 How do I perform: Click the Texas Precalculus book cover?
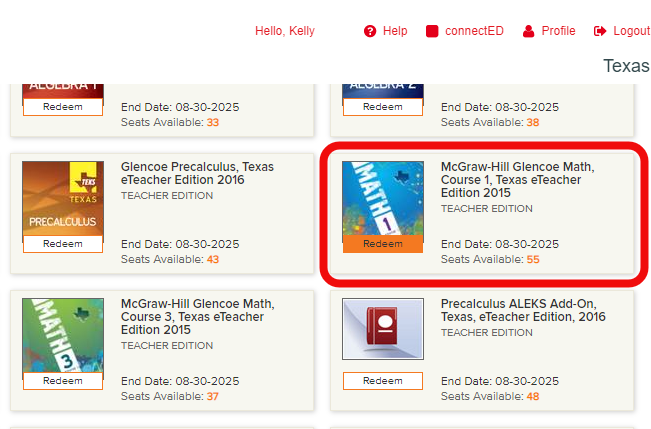pyautogui.click(x=63, y=199)
